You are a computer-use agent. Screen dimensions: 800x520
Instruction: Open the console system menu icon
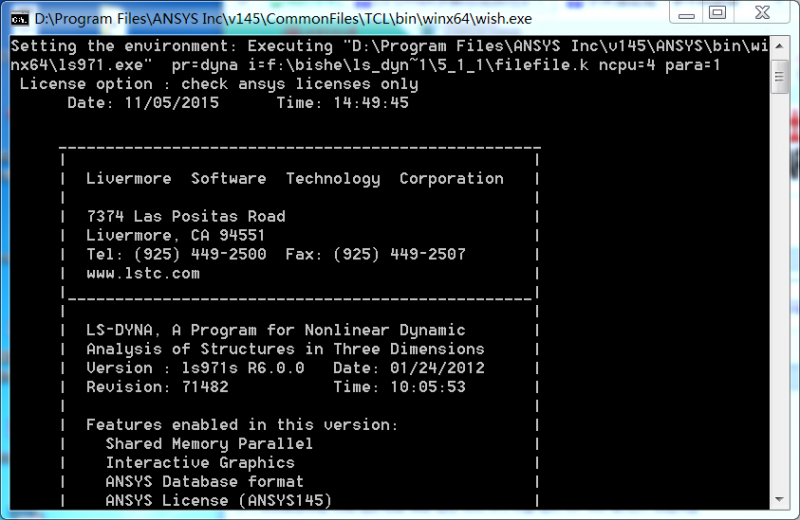coord(19,19)
